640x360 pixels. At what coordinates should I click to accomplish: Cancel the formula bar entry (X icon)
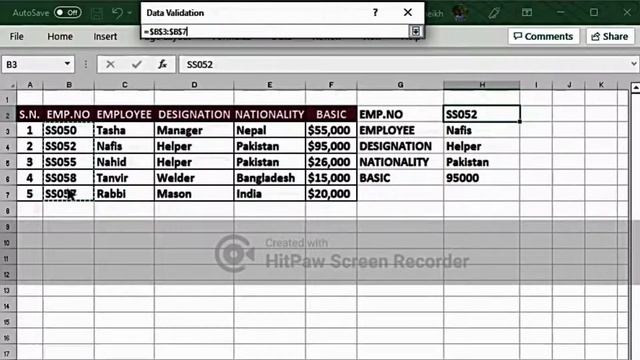point(110,64)
